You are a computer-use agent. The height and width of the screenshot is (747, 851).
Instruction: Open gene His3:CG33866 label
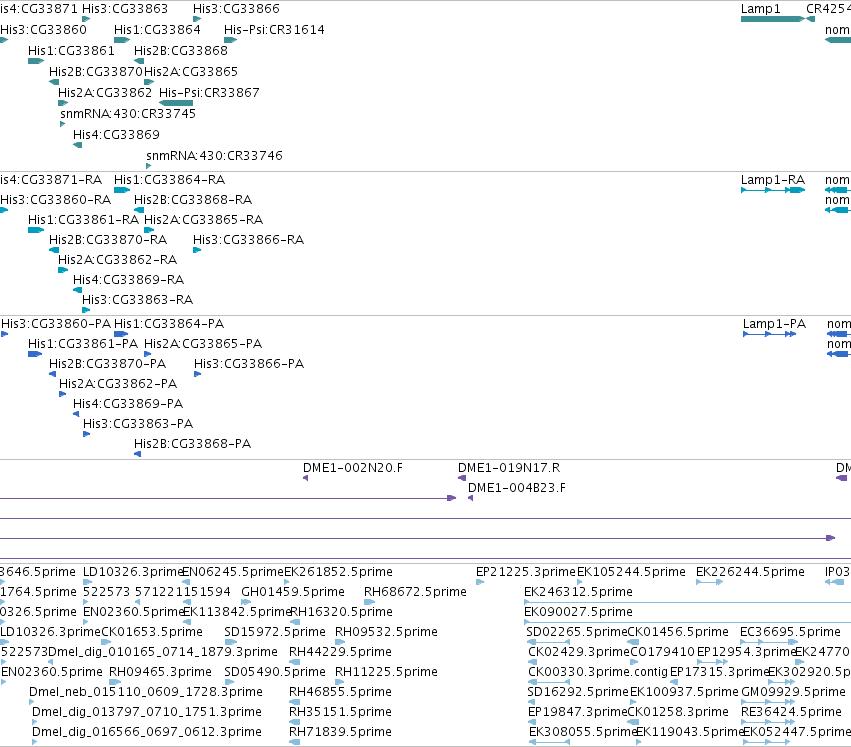coord(237,9)
